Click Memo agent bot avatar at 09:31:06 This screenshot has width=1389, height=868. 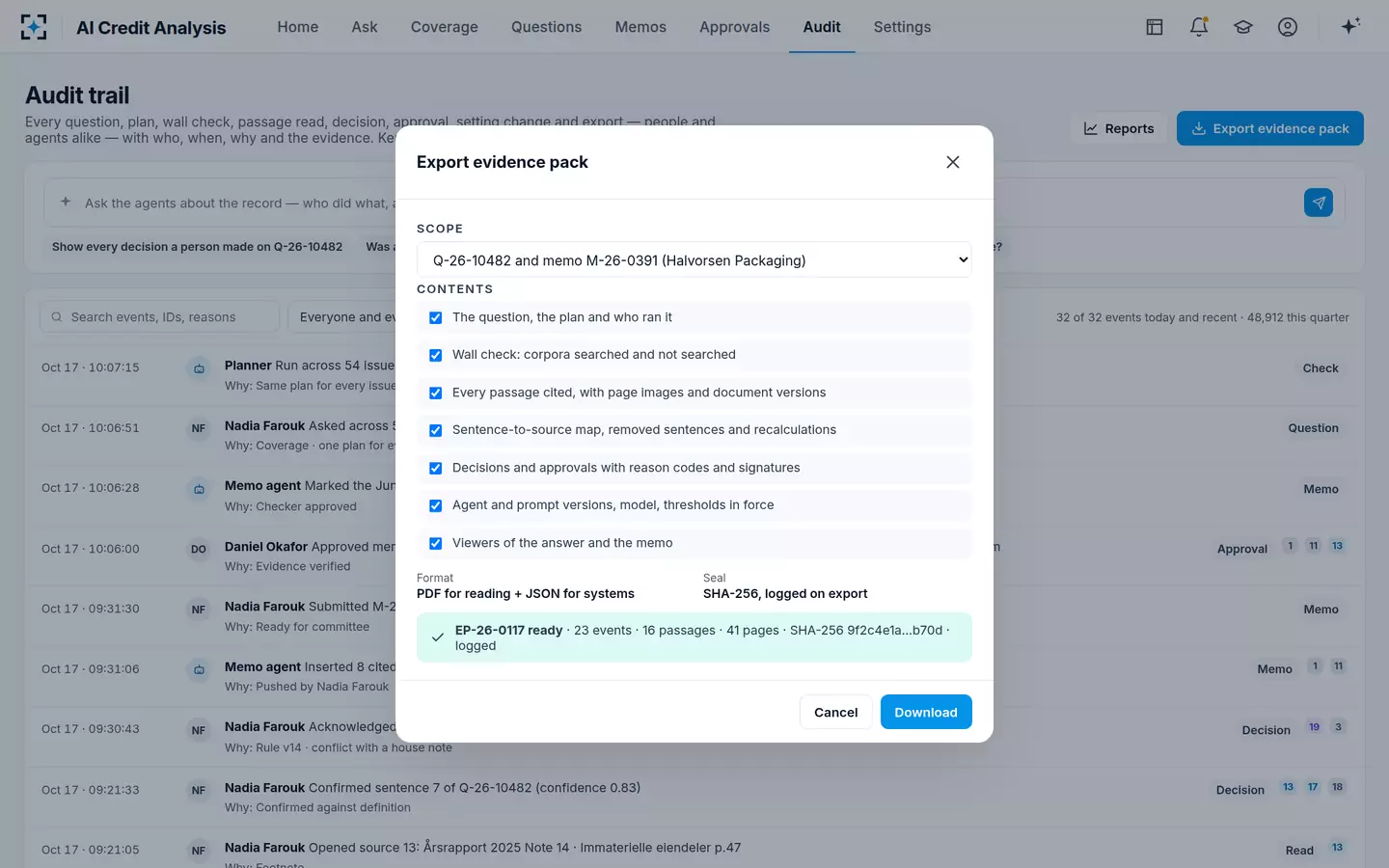coord(199,669)
